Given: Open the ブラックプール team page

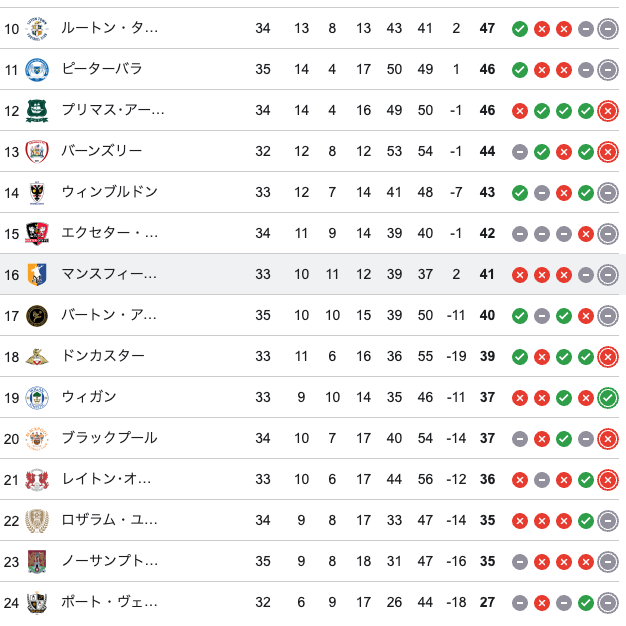Looking at the screenshot, I should [x=109, y=438].
